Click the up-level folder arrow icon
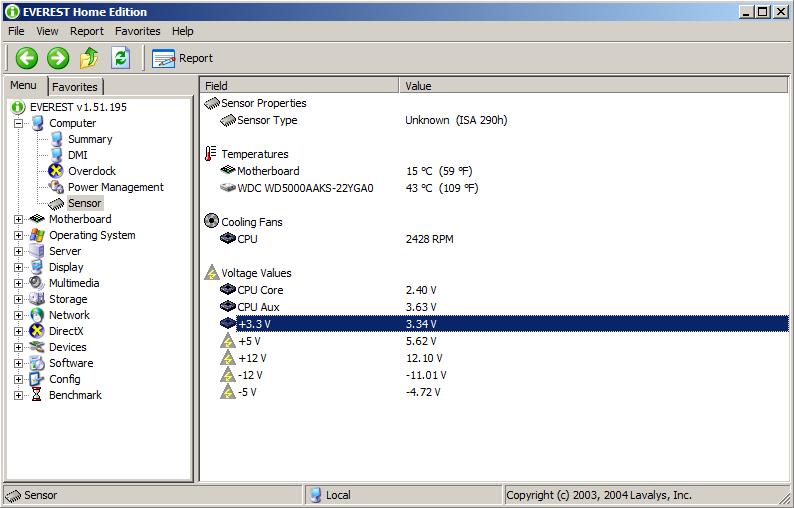This screenshot has width=794, height=508. point(89,58)
